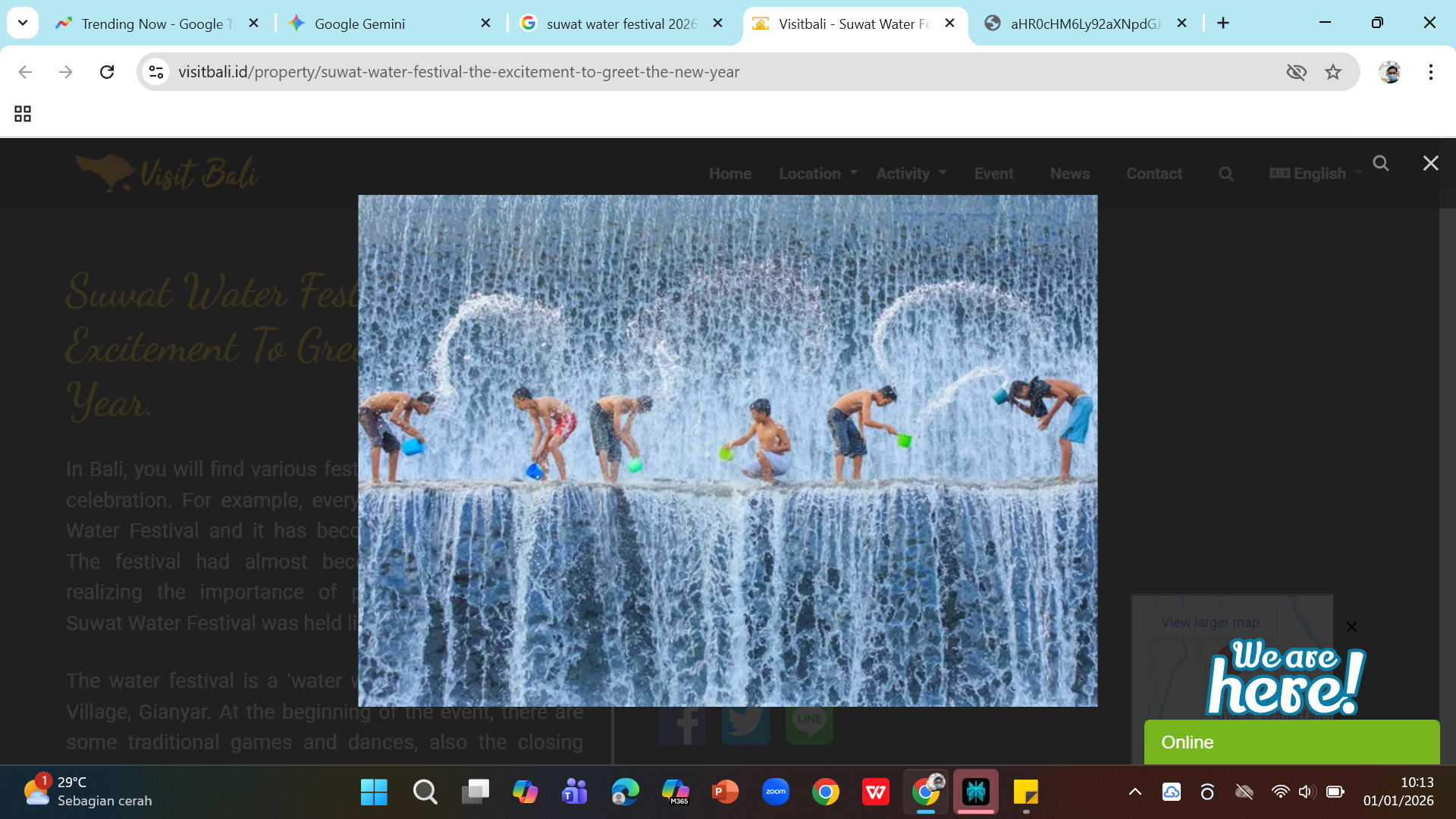Bookmark this page with the star icon
The height and width of the screenshot is (819, 1456).
click(1333, 72)
